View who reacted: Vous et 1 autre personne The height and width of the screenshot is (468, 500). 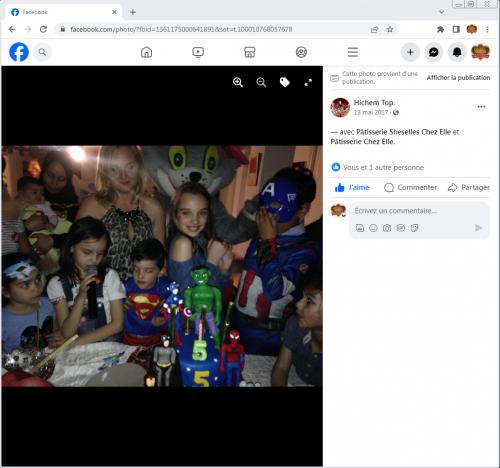(383, 167)
